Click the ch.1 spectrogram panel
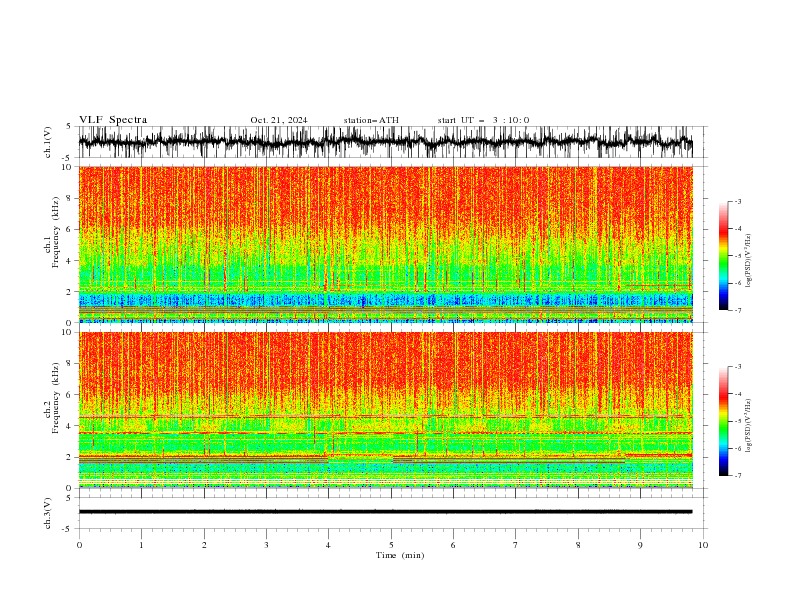Viewport: 792px width, 612px height. pos(385,244)
